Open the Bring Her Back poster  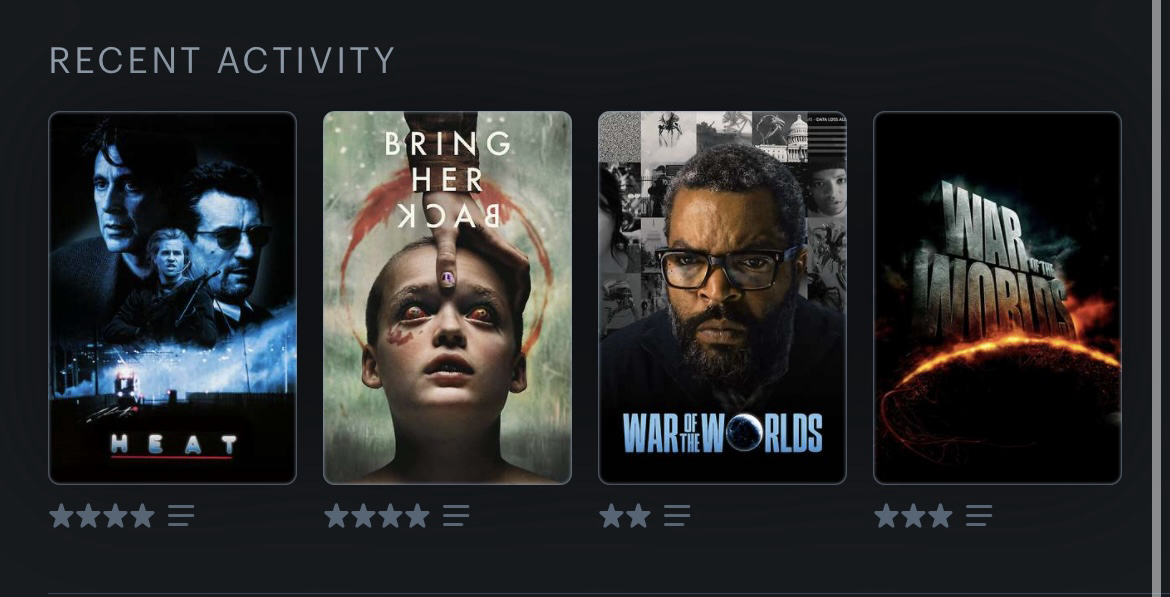(x=448, y=298)
